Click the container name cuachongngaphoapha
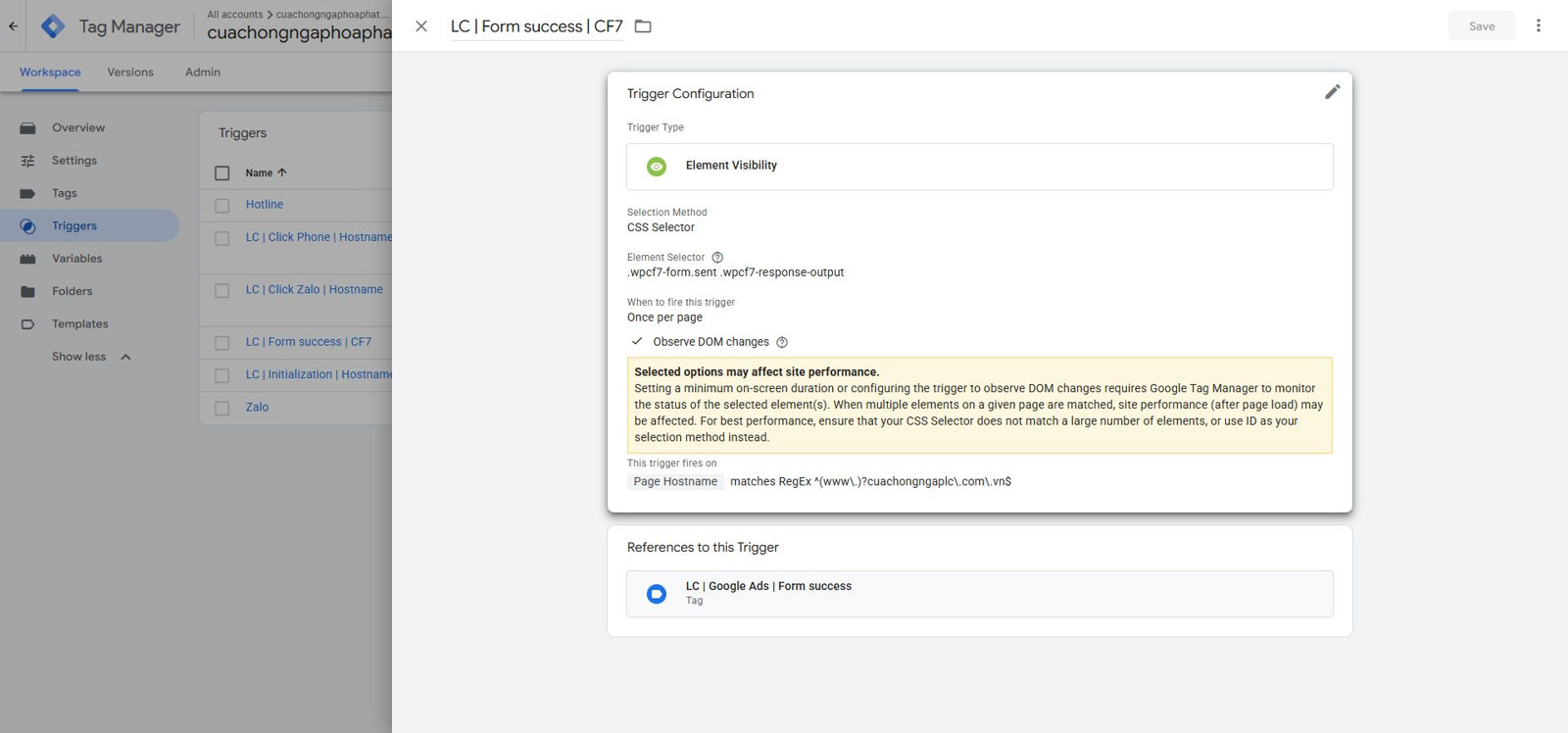Viewport: 1568px width, 733px height. [x=299, y=32]
